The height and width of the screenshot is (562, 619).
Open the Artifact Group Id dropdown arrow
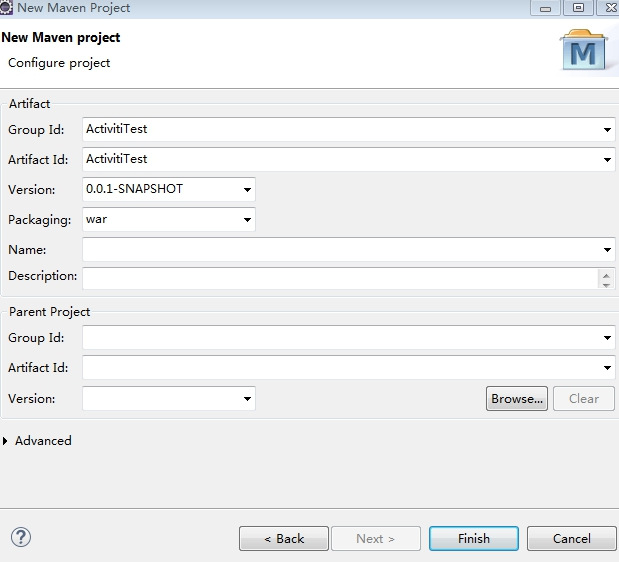607,129
